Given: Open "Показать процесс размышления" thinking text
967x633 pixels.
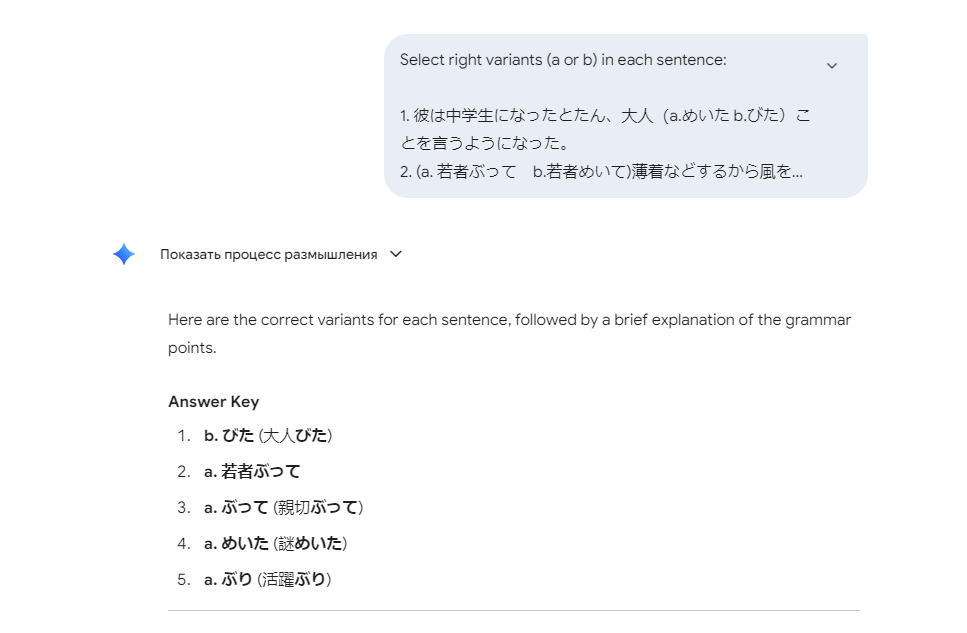Looking at the screenshot, I should click(x=268, y=255).
